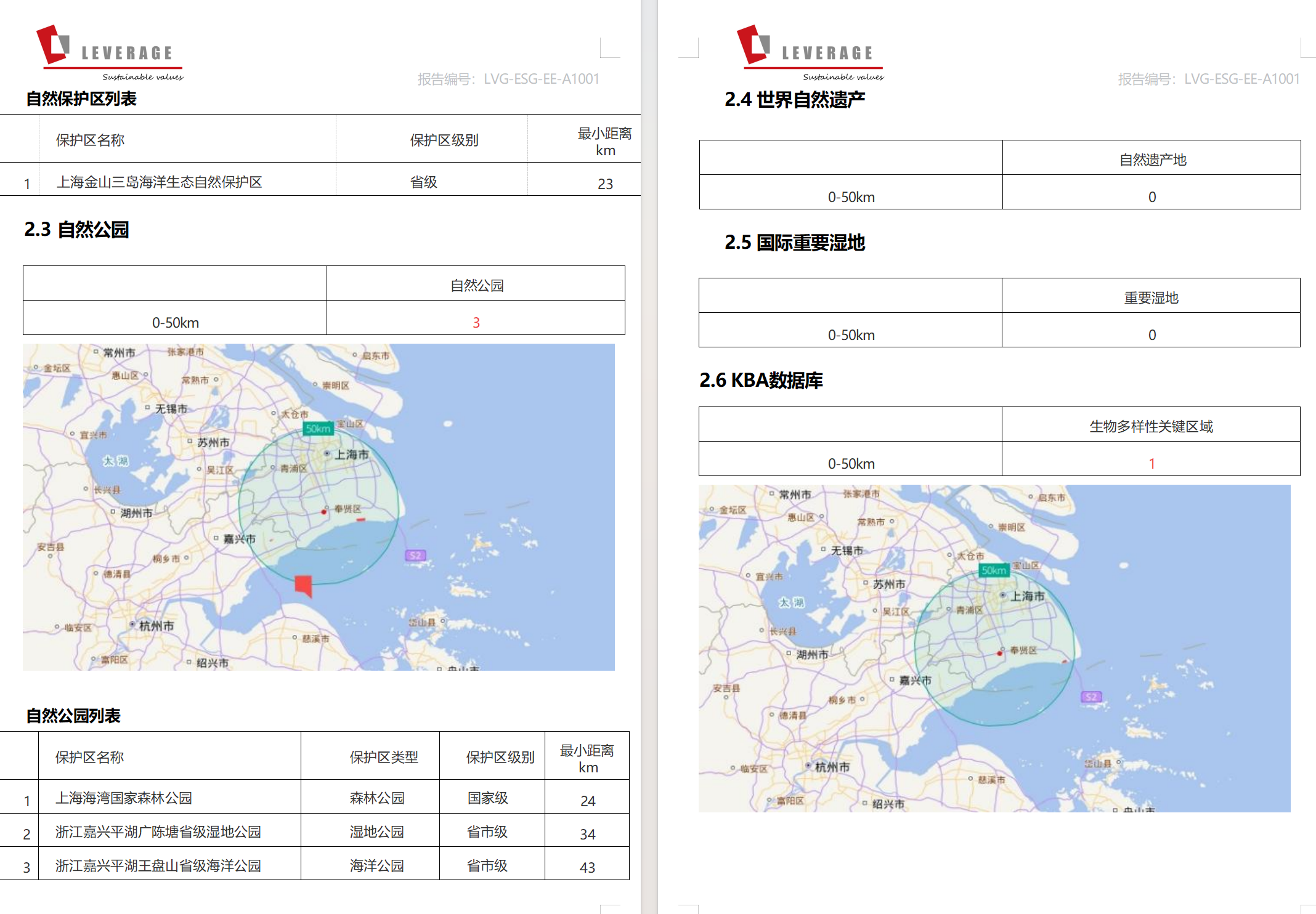Click the 2.6 KBA数据库 heading
This screenshot has height=914, width=1316.
pos(761,380)
